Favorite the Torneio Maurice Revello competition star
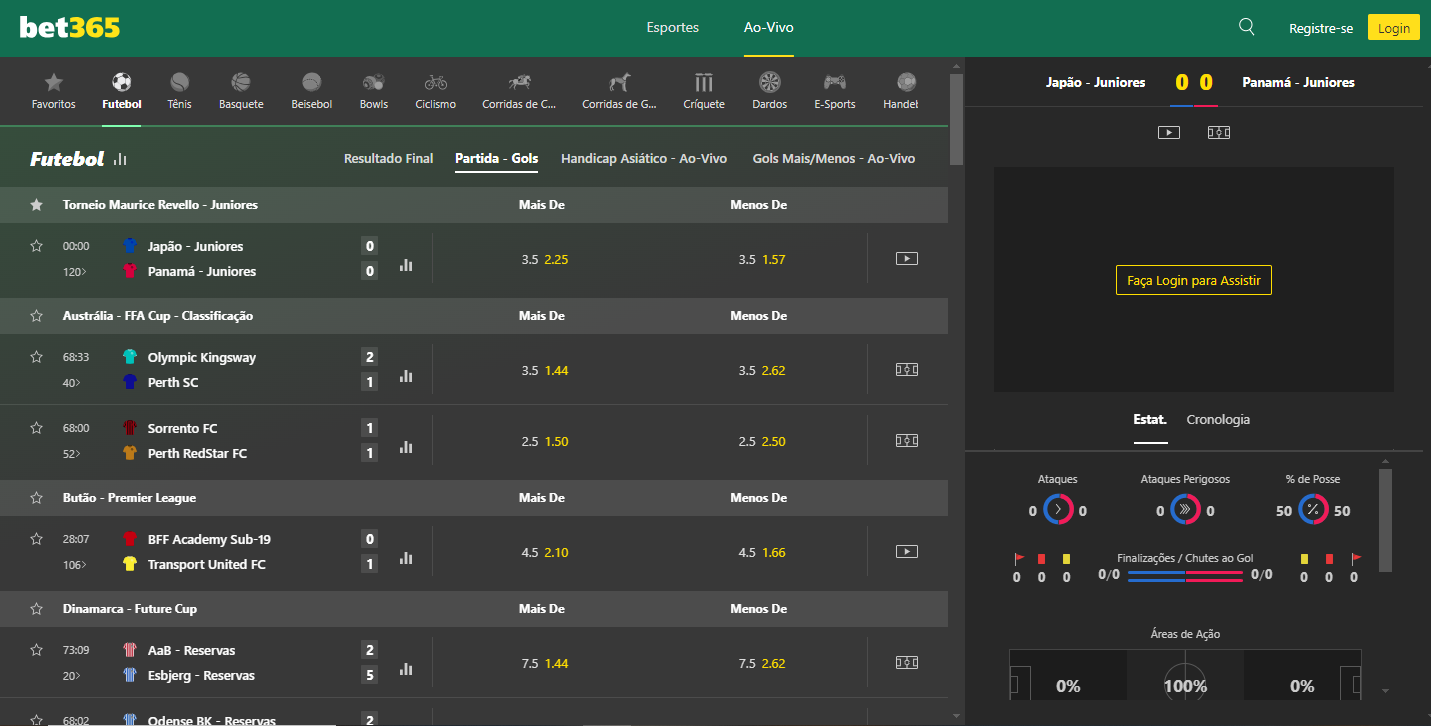The image size is (1431, 726). tap(37, 205)
